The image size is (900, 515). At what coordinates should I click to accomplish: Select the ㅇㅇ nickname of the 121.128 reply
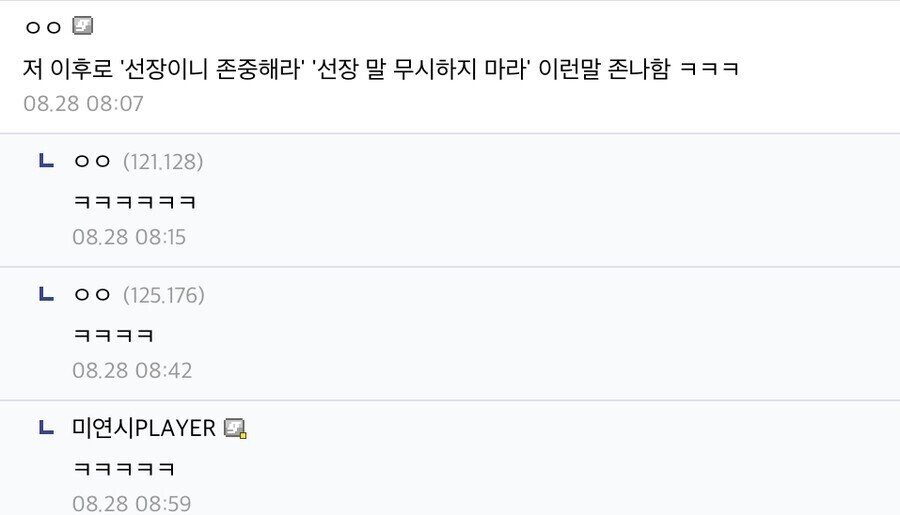tap(92, 162)
